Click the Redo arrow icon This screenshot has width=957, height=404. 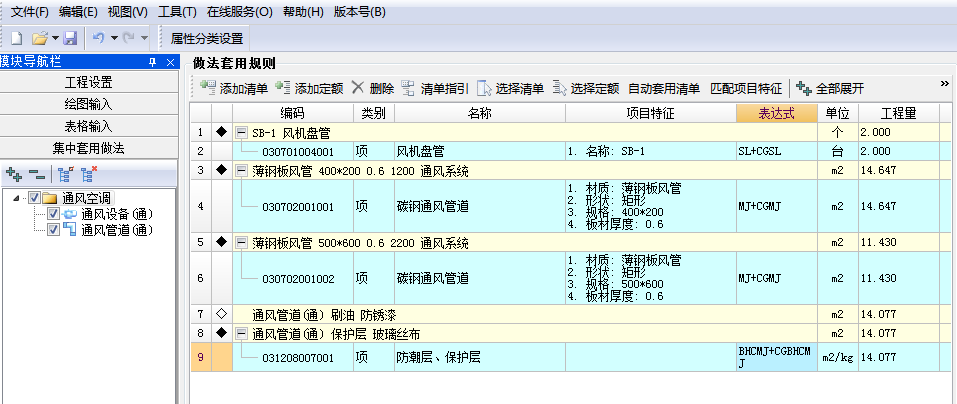(x=129, y=38)
